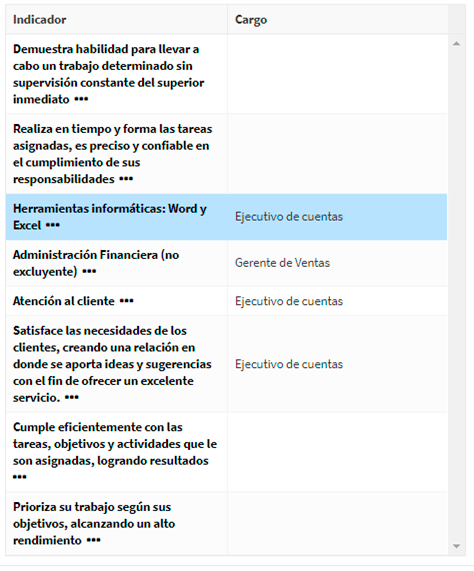Click the scrollbar up arrow
The image size is (474, 571).
(456, 44)
